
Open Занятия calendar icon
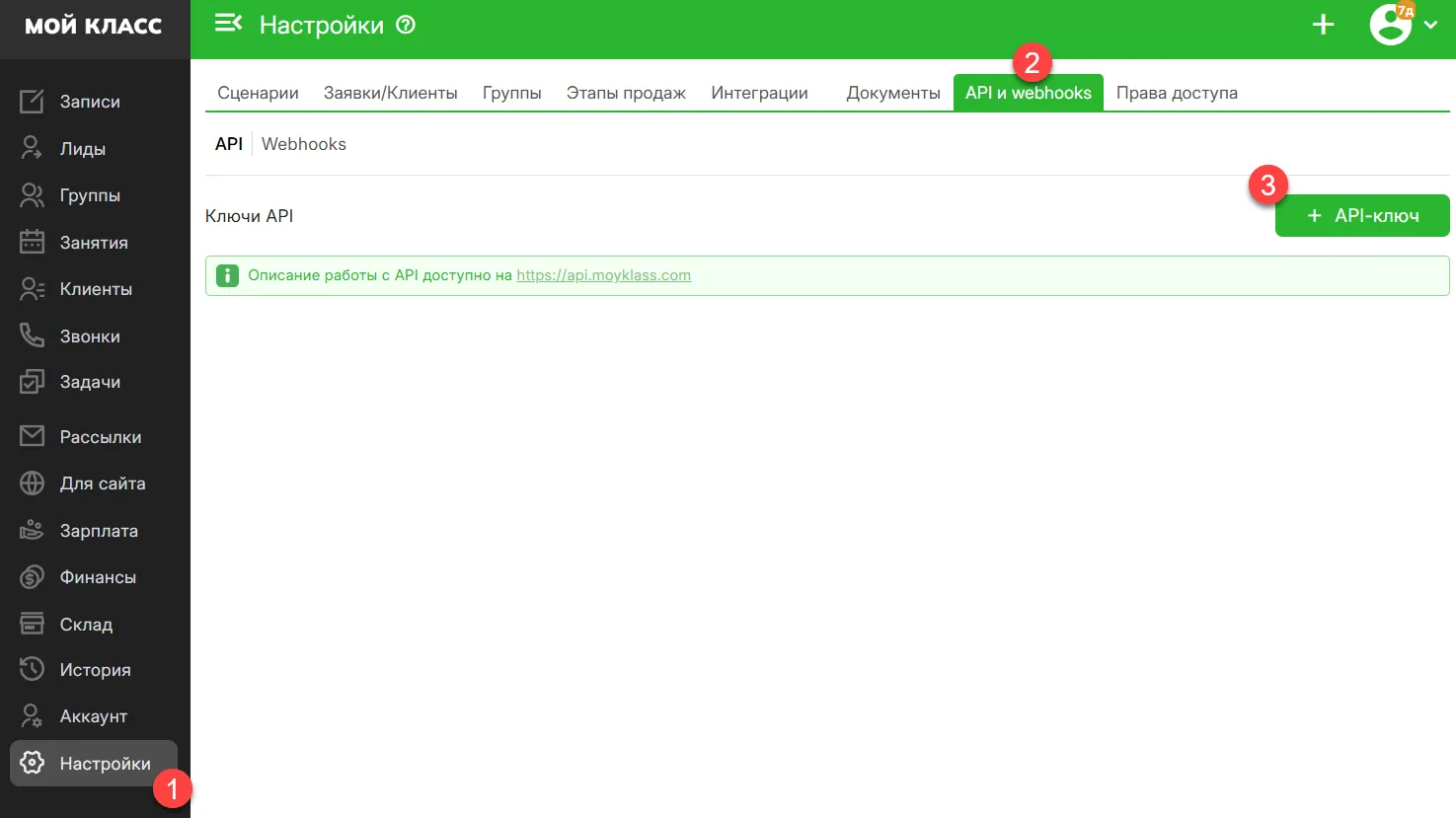(x=32, y=243)
